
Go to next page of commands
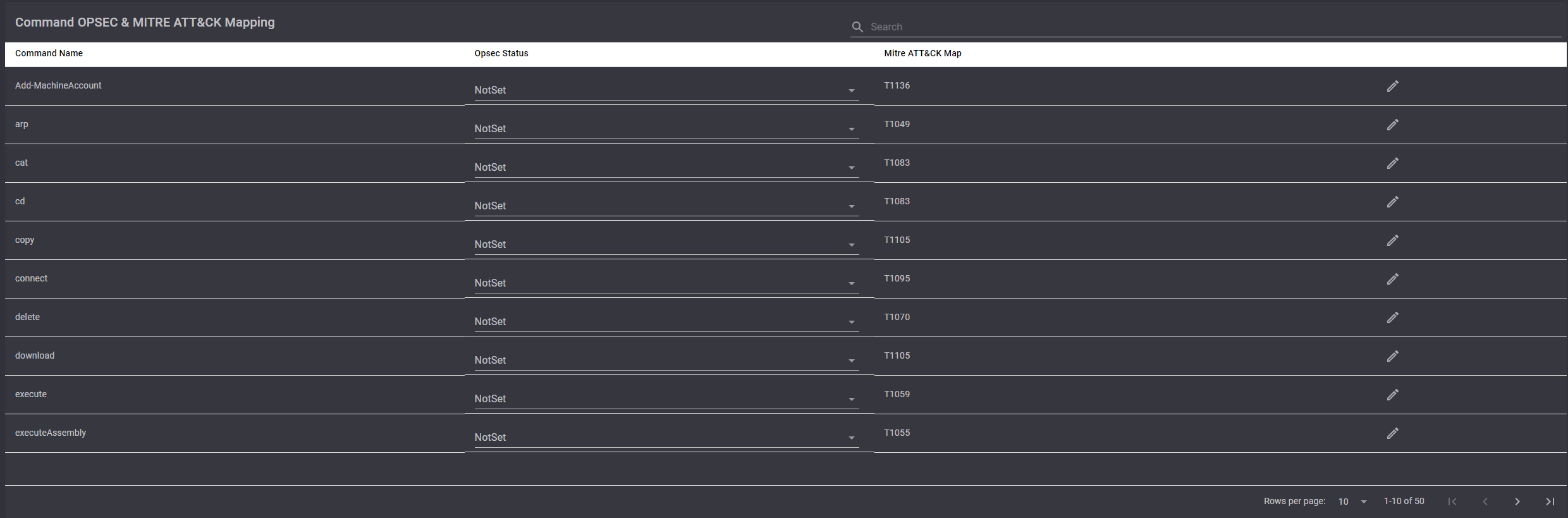click(x=1517, y=502)
